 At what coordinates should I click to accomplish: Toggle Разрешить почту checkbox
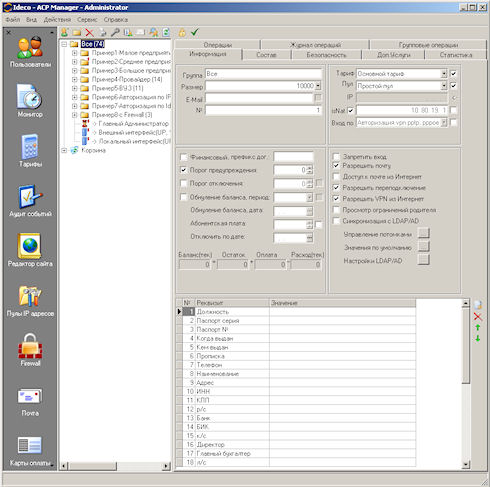(x=336, y=166)
